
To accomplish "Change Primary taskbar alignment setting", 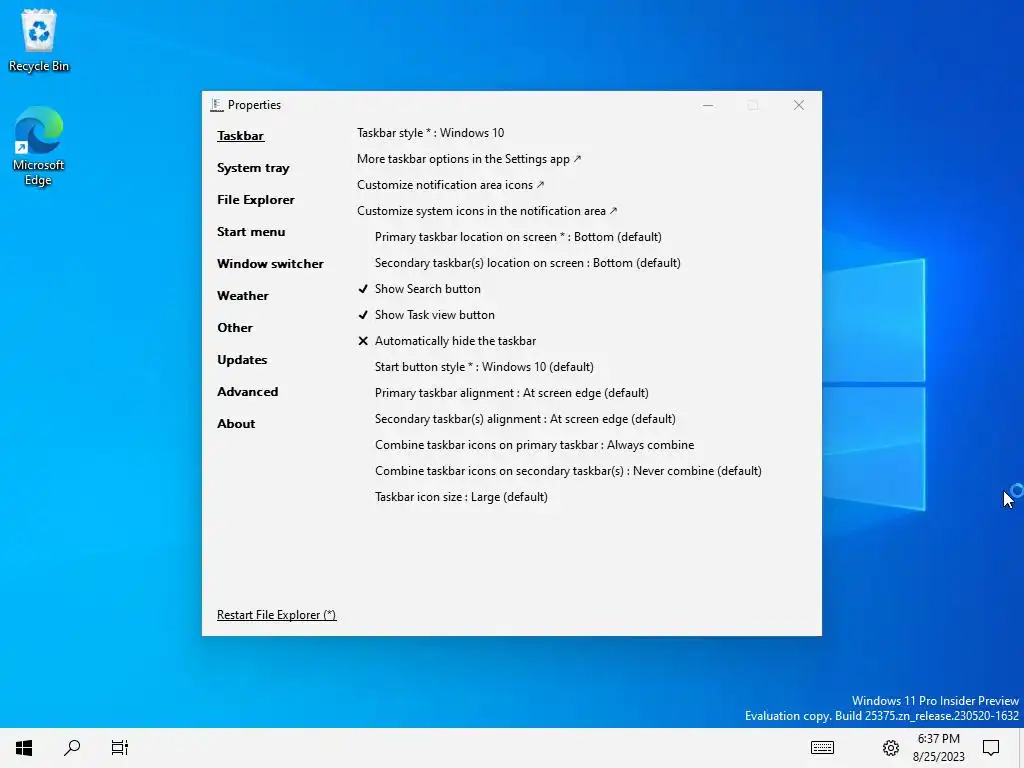I will point(511,393).
